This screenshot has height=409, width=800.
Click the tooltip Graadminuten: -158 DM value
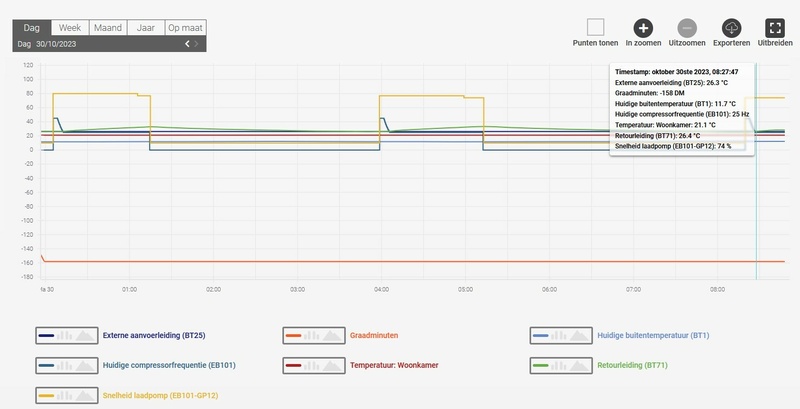[x=649, y=93]
